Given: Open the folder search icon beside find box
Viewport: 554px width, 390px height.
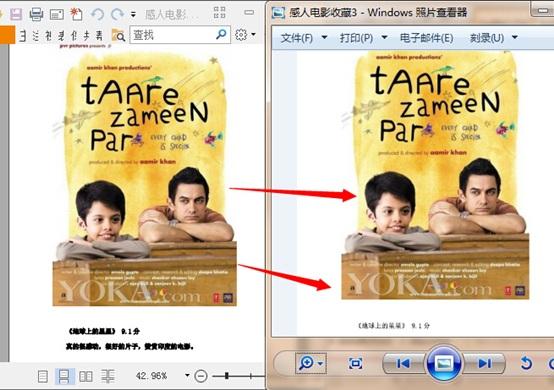Looking at the screenshot, I should tap(118, 35).
